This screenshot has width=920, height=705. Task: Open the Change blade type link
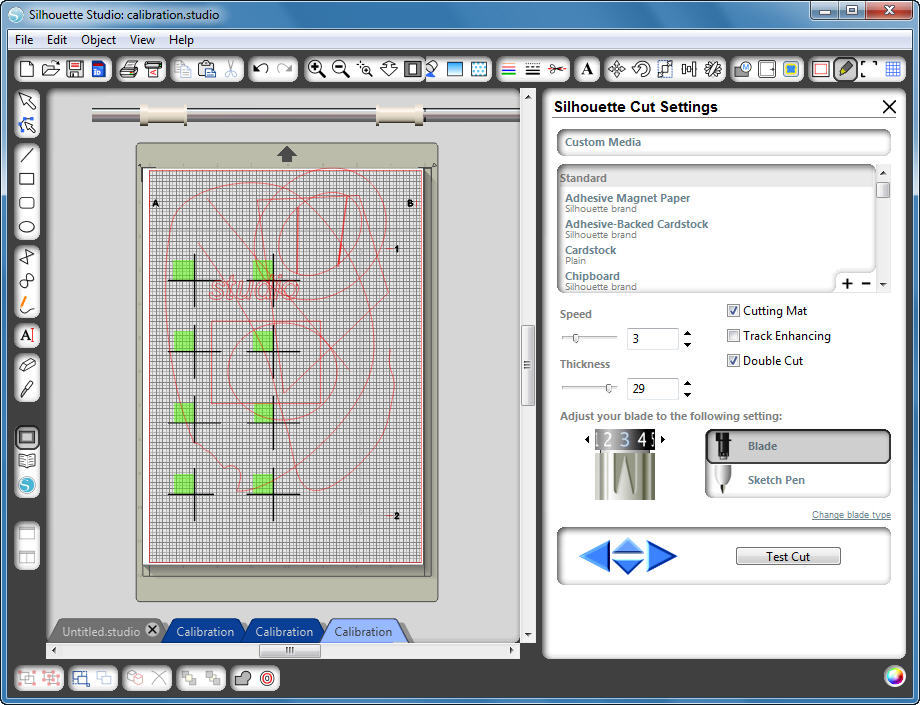click(851, 514)
